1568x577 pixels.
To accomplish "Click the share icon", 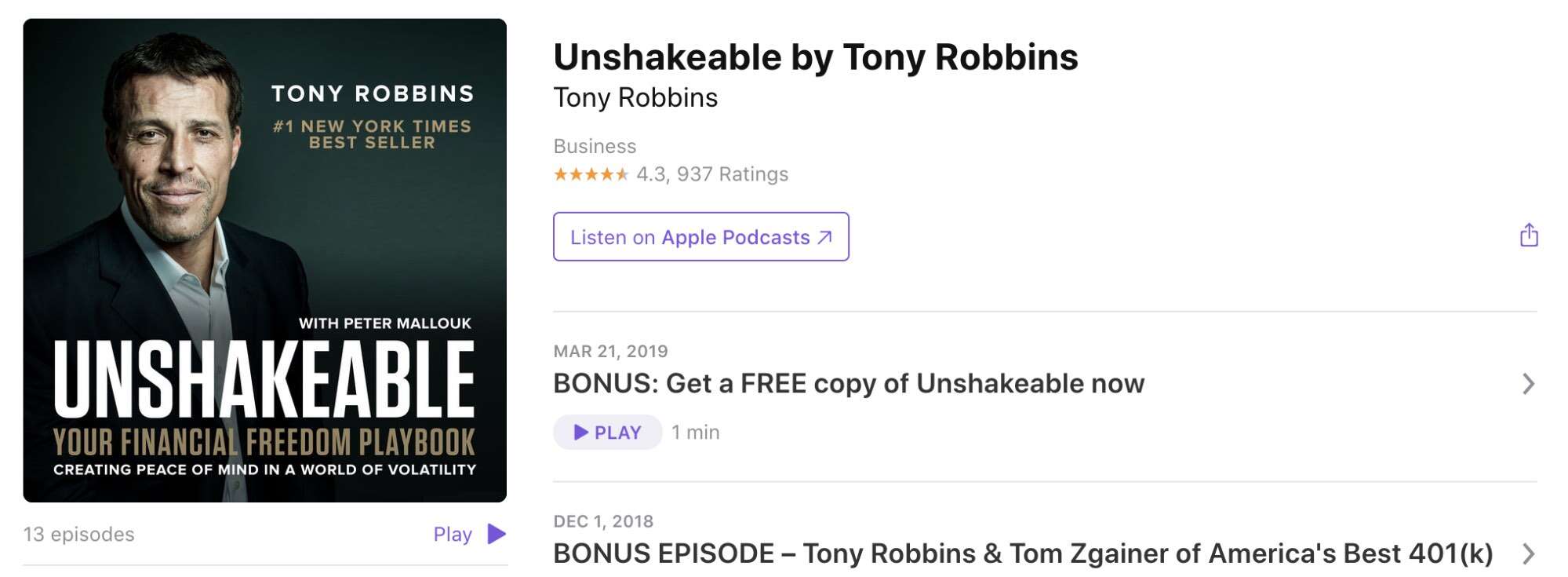I will tap(1528, 236).
